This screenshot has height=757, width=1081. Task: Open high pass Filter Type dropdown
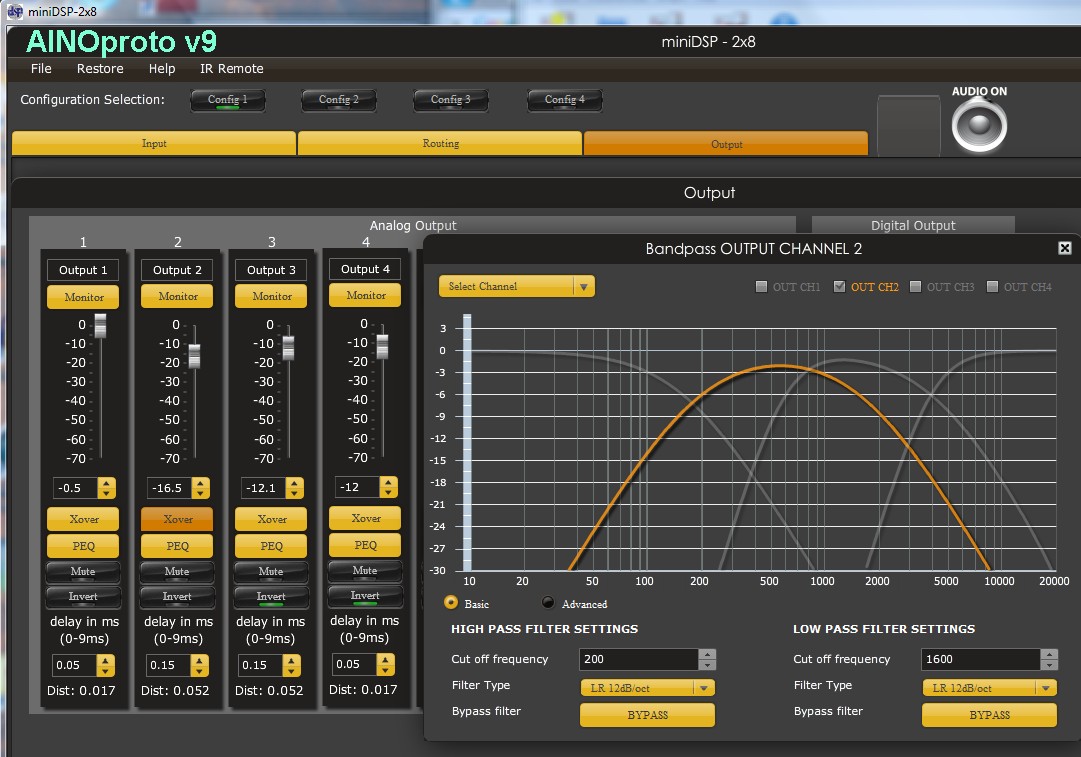[x=648, y=687]
